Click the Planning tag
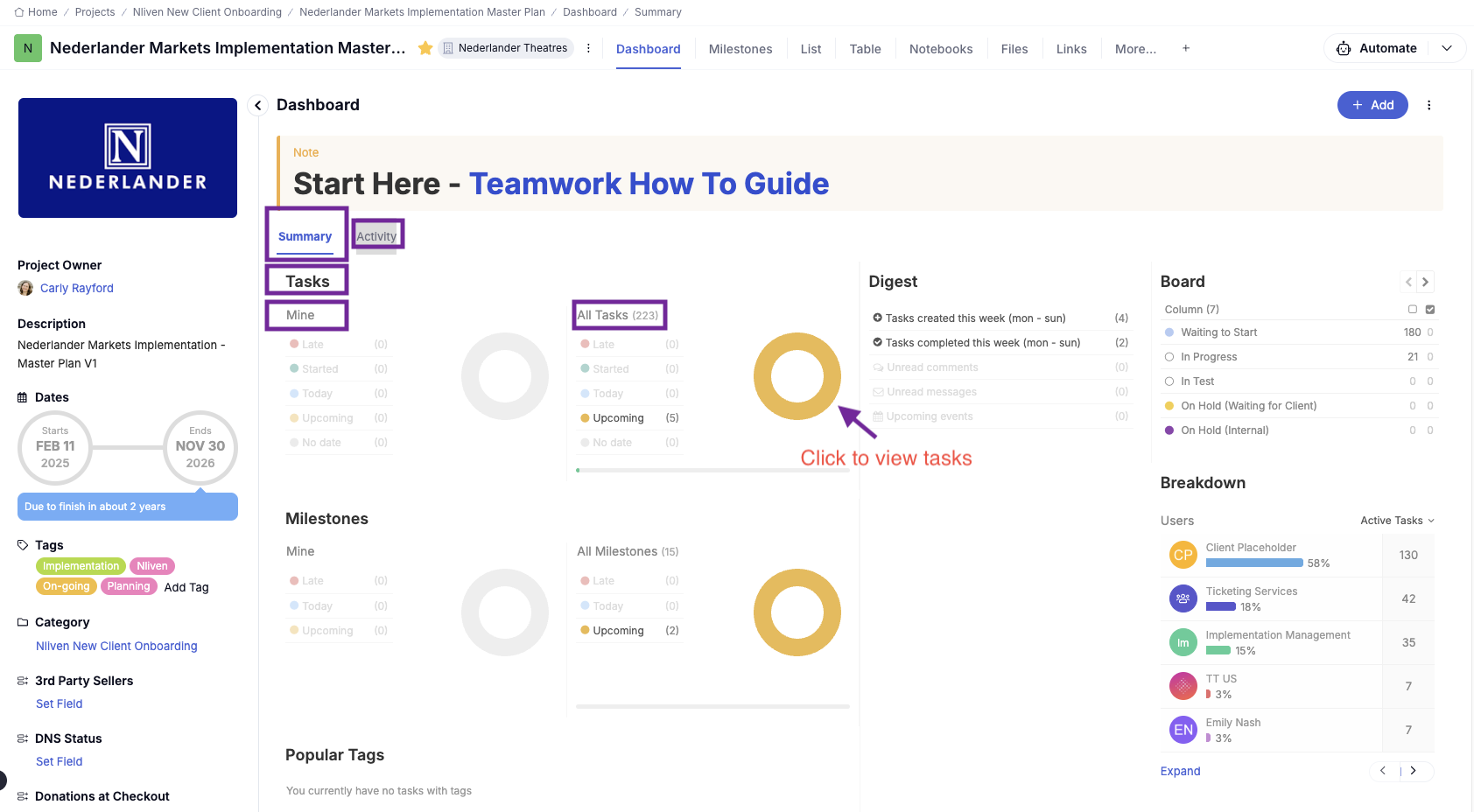Screen dimensions: 1474x812 click(x=129, y=586)
